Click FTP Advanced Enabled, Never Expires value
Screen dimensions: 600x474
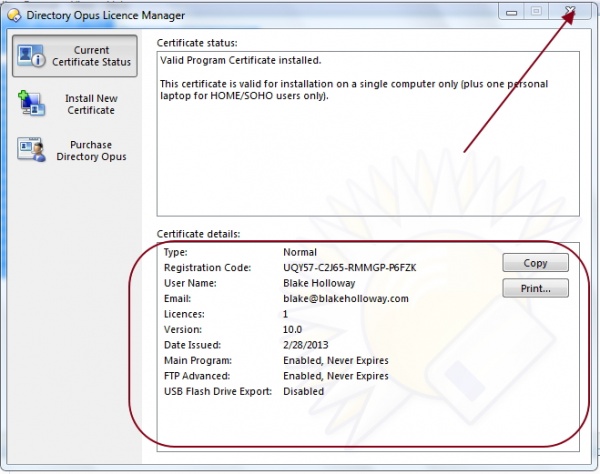click(336, 376)
